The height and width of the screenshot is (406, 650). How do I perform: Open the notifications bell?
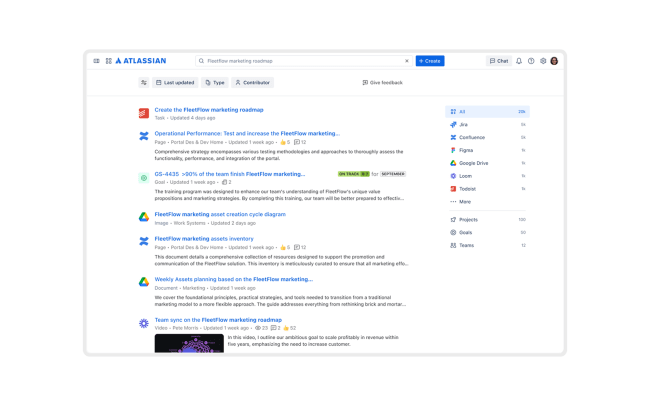519,61
